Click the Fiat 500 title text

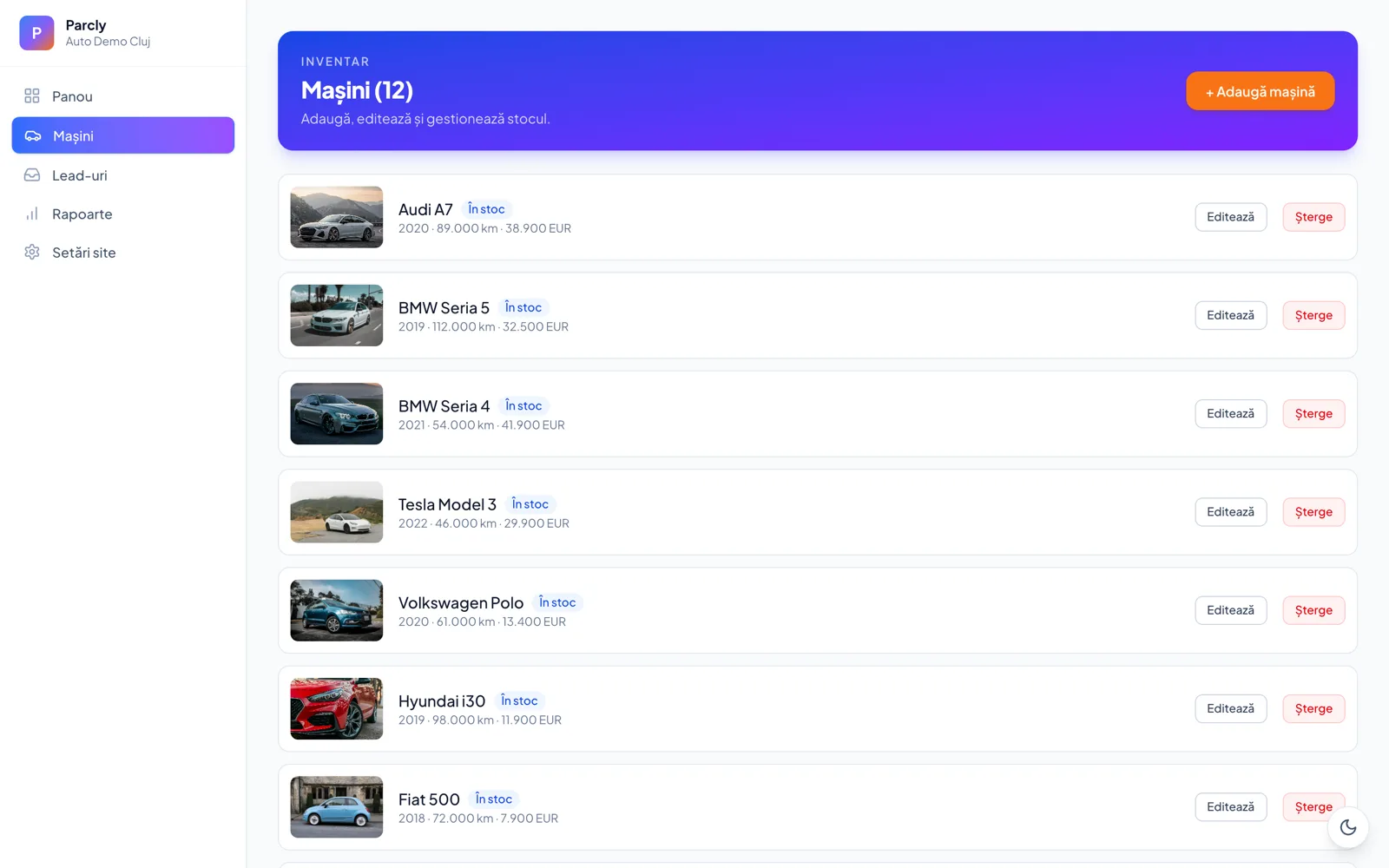tap(429, 799)
